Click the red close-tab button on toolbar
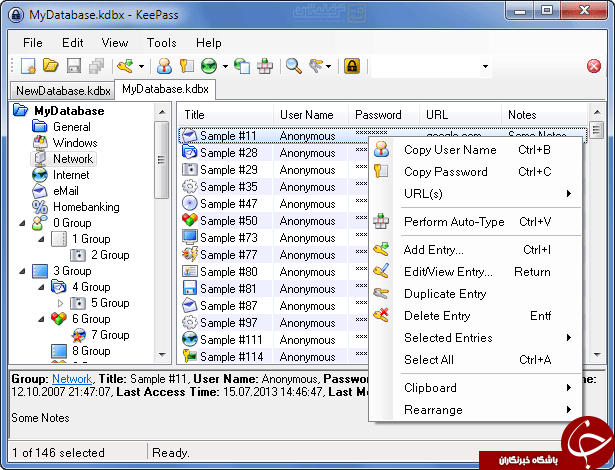615x470 pixels. (594, 66)
